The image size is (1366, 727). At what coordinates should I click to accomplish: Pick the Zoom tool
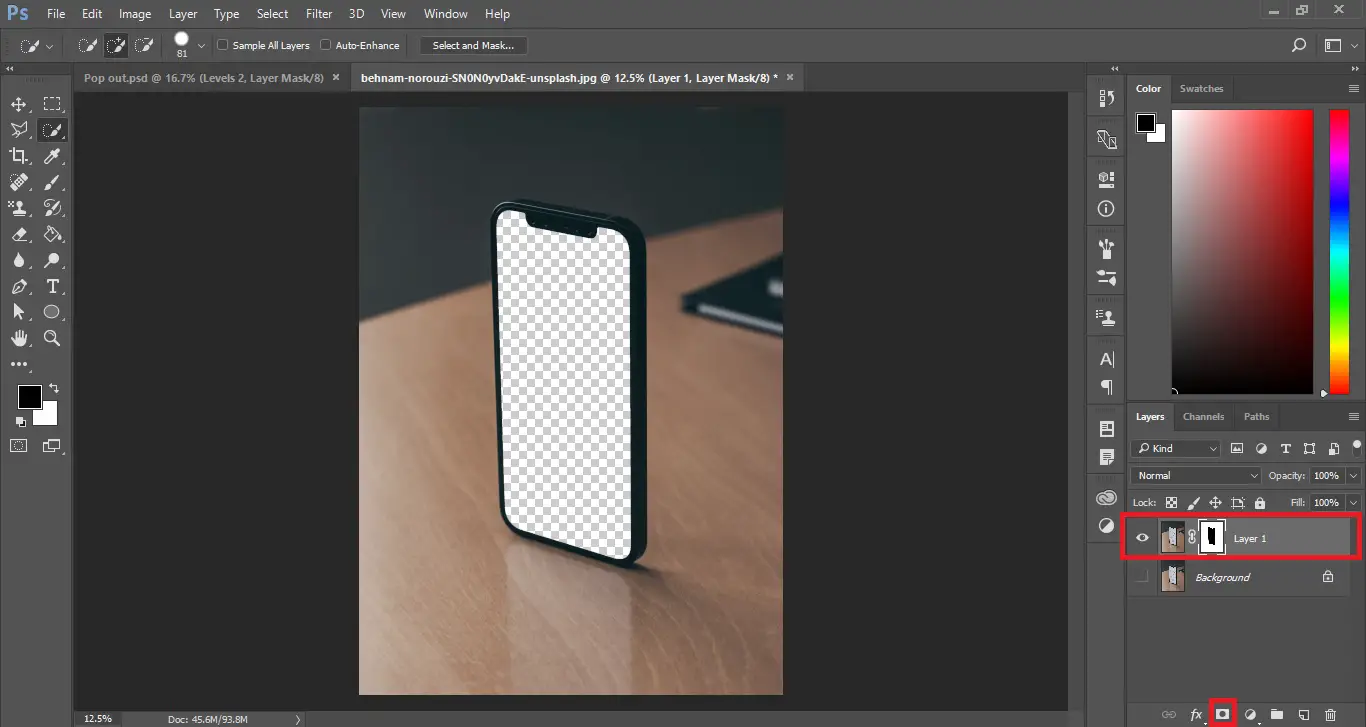click(52, 338)
